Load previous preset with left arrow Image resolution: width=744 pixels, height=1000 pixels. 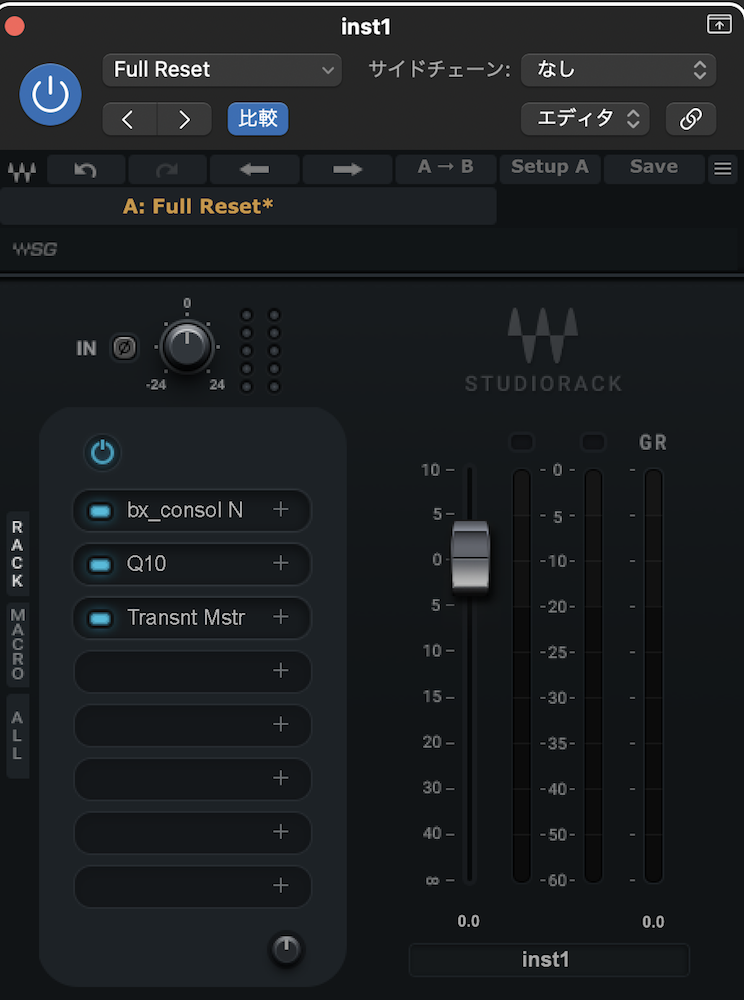(x=254, y=170)
